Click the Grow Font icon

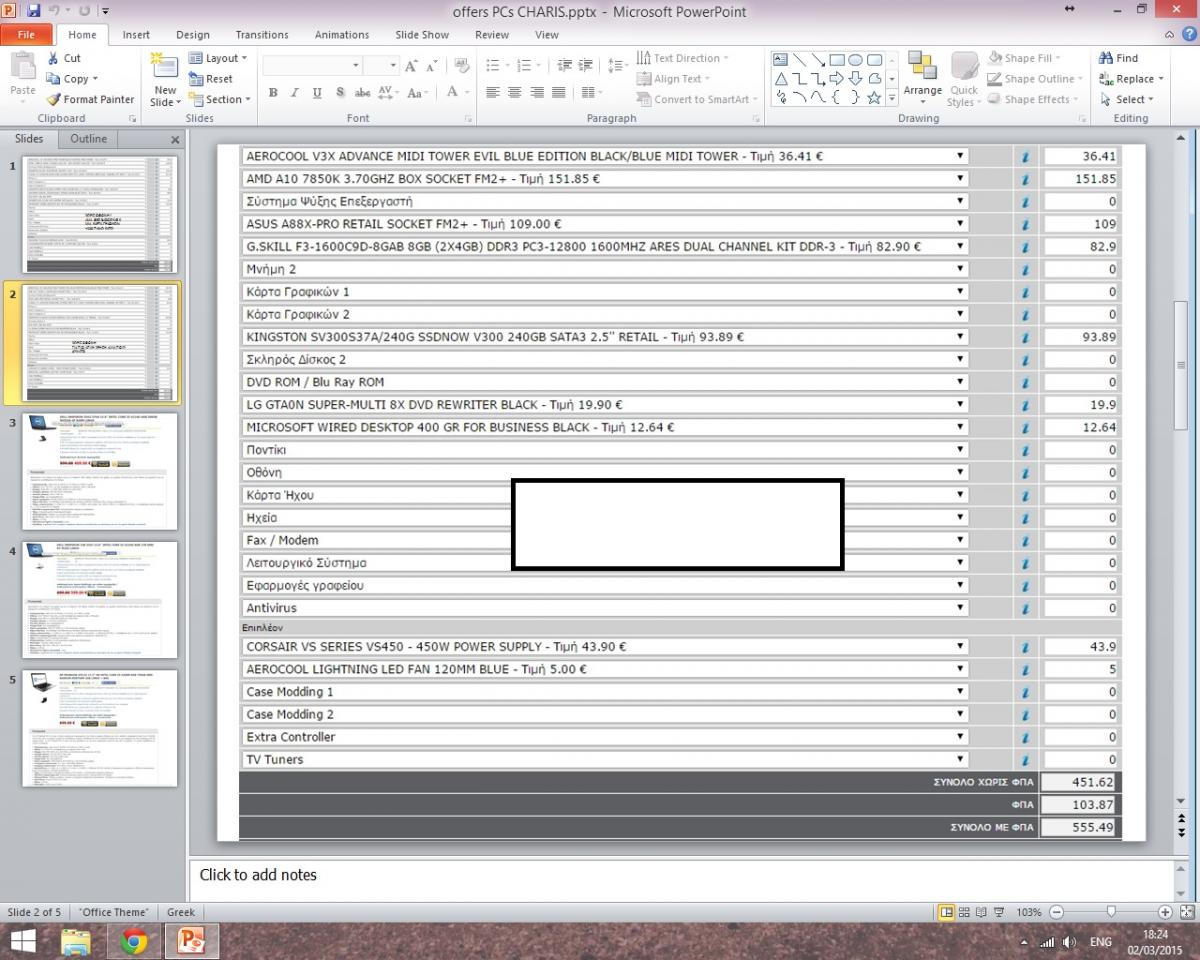[x=411, y=66]
